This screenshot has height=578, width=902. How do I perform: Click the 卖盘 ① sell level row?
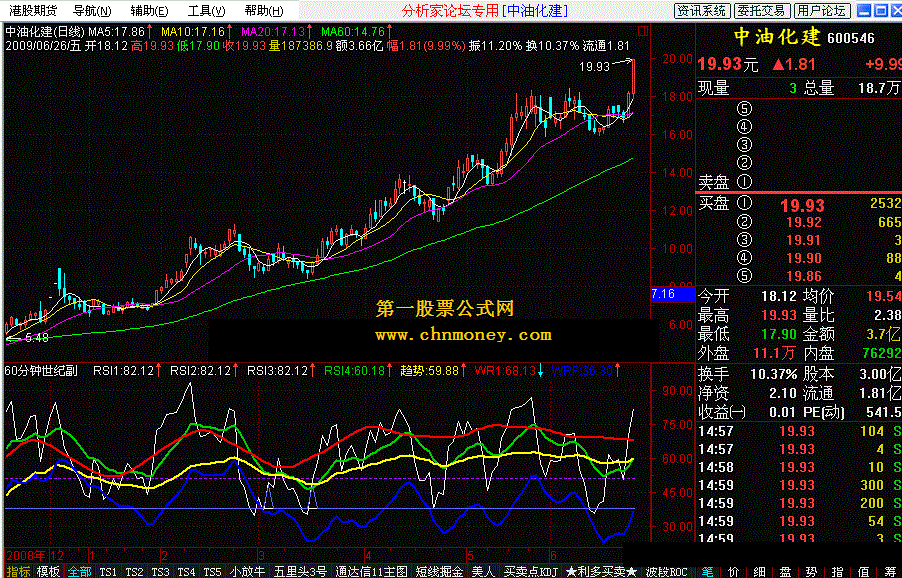[799, 182]
